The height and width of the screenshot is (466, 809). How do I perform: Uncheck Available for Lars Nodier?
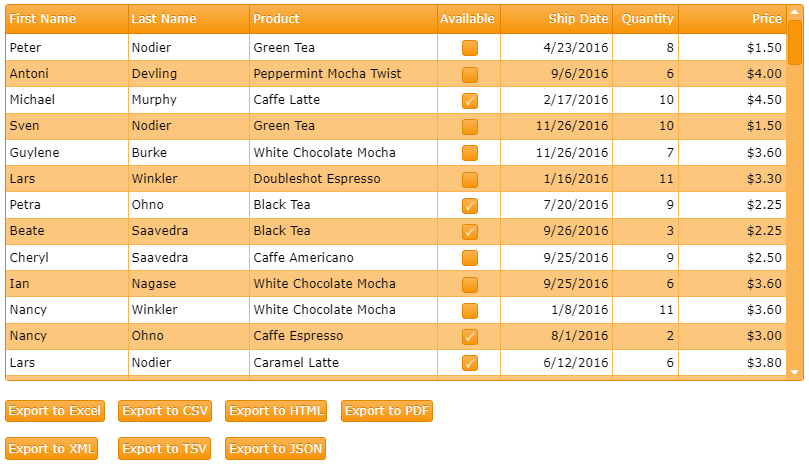[470, 363]
